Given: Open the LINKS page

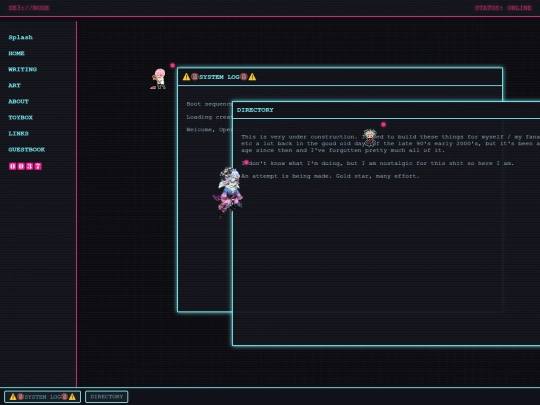Looking at the screenshot, I should (x=19, y=134).
